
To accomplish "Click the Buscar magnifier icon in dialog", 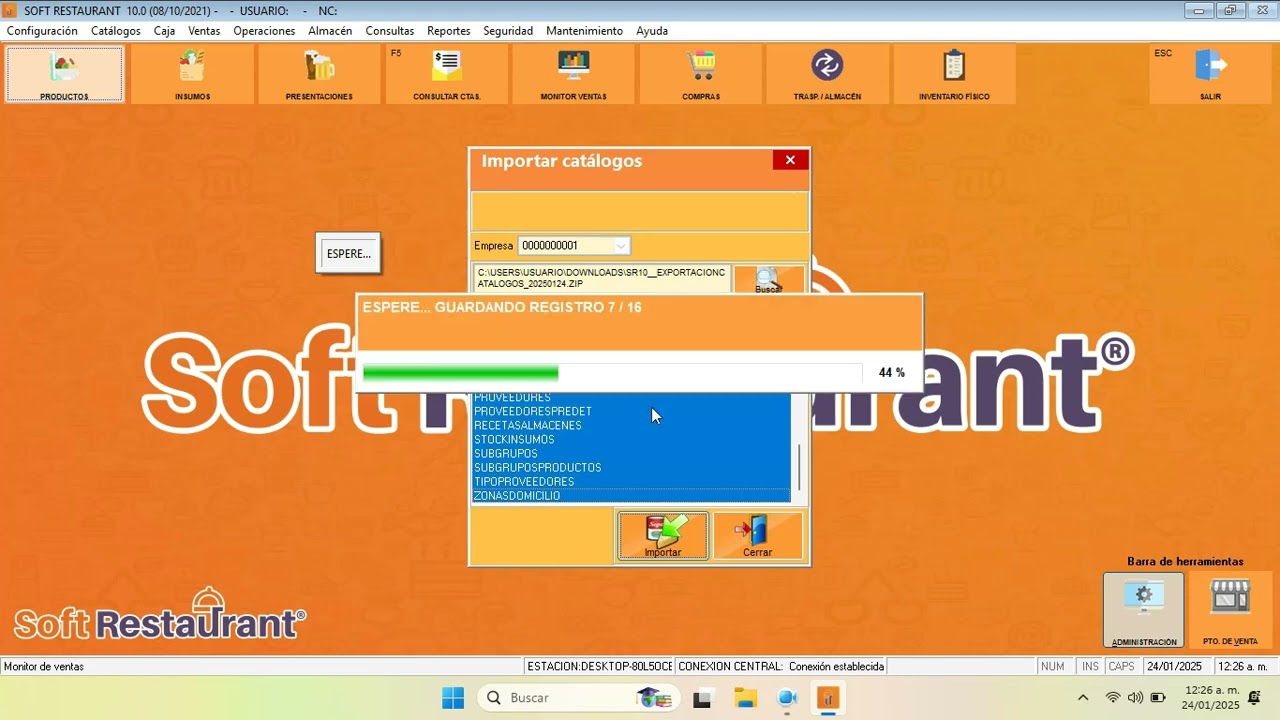I will click(x=768, y=280).
